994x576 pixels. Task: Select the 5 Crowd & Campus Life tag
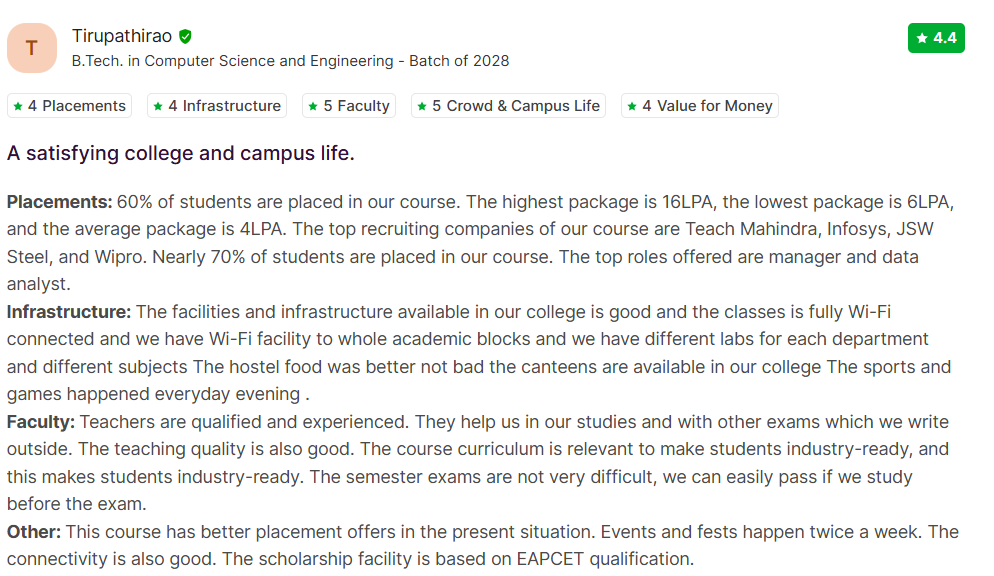coord(508,106)
